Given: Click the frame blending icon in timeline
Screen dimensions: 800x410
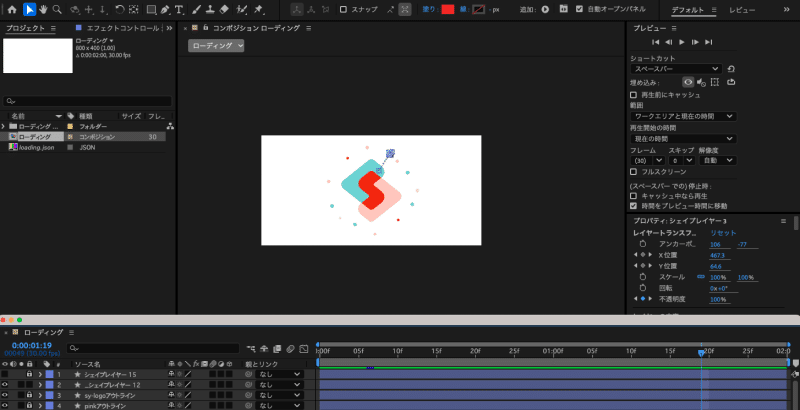Looking at the screenshot, I should [277, 349].
